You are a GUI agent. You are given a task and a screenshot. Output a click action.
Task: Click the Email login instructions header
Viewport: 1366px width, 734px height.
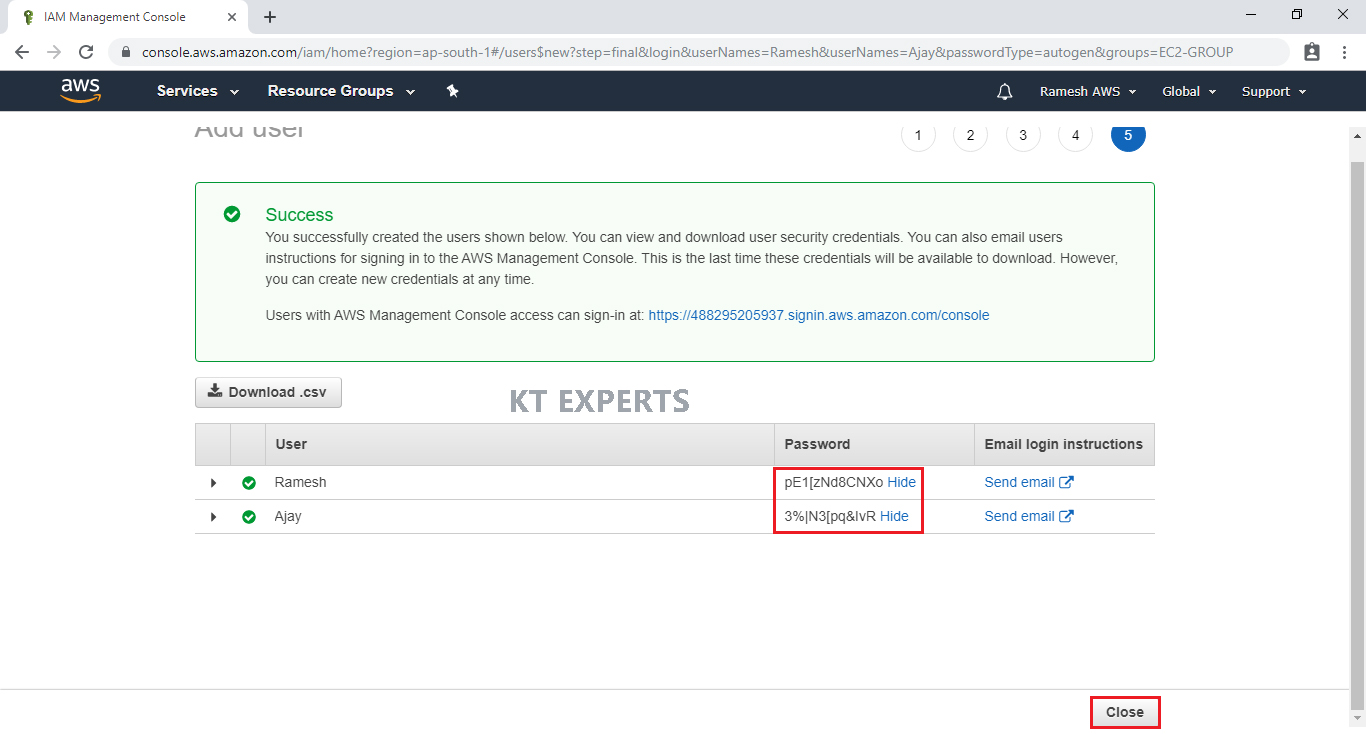pyautogui.click(x=1063, y=444)
